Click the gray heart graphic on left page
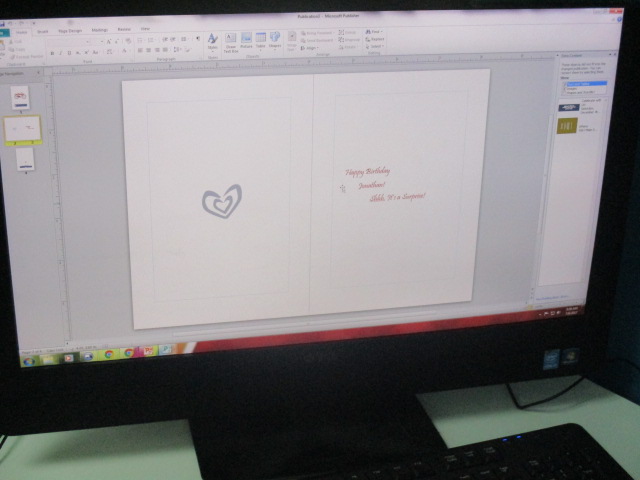This screenshot has width=640, height=480. [x=222, y=201]
